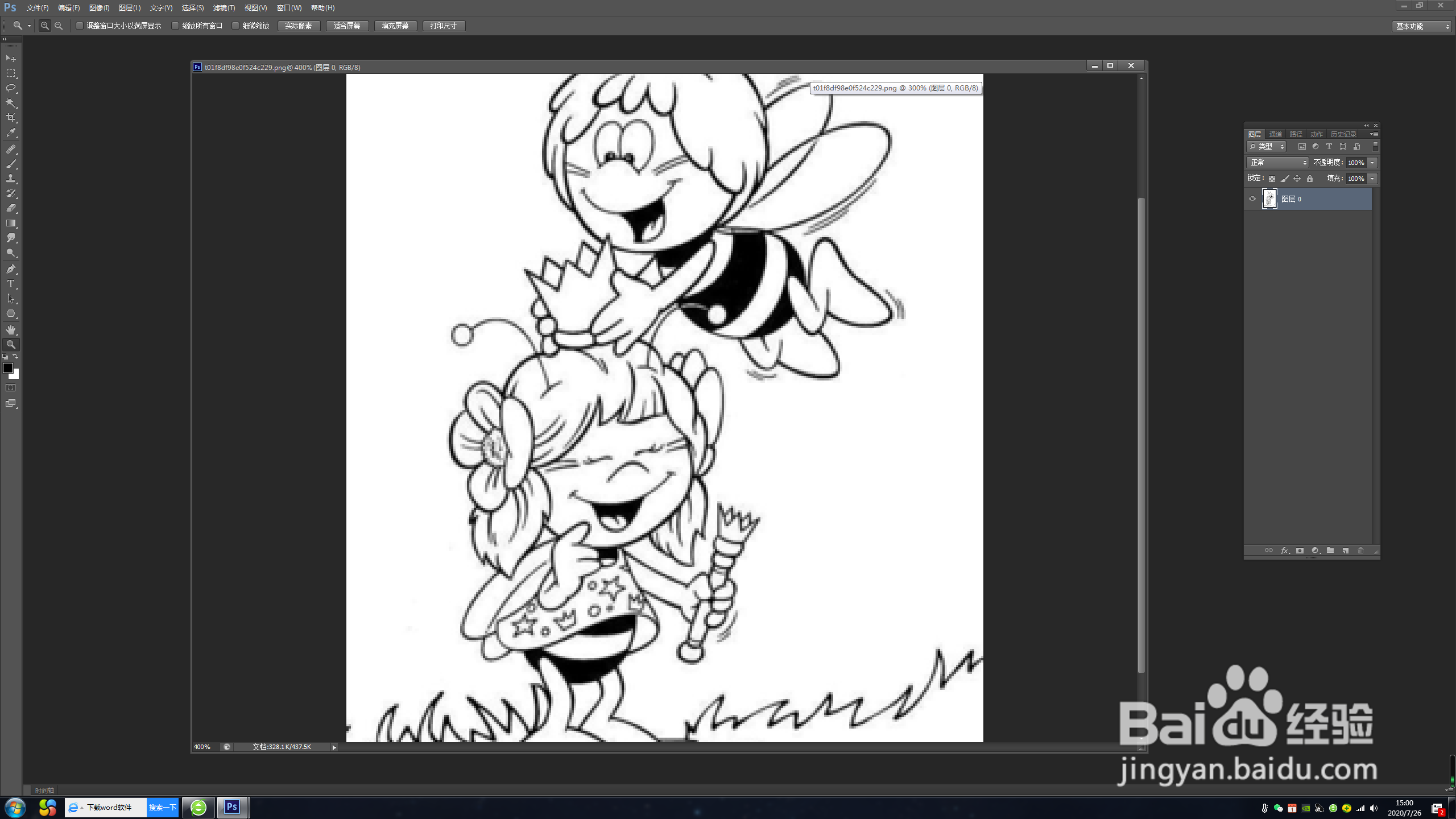
Task: Enable 缩放所有窗口 checkbox
Action: 176,26
